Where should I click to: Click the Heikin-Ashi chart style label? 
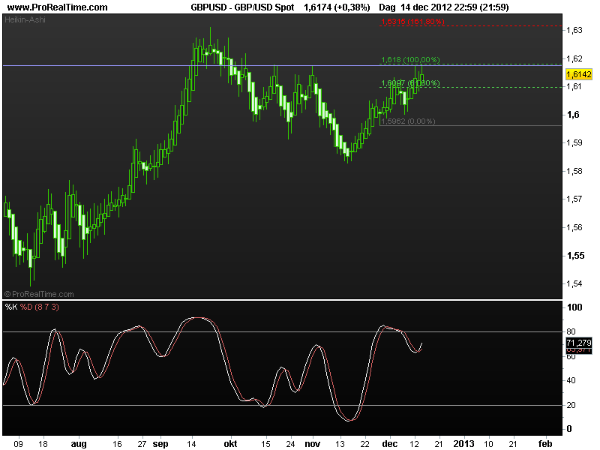[x=25, y=20]
